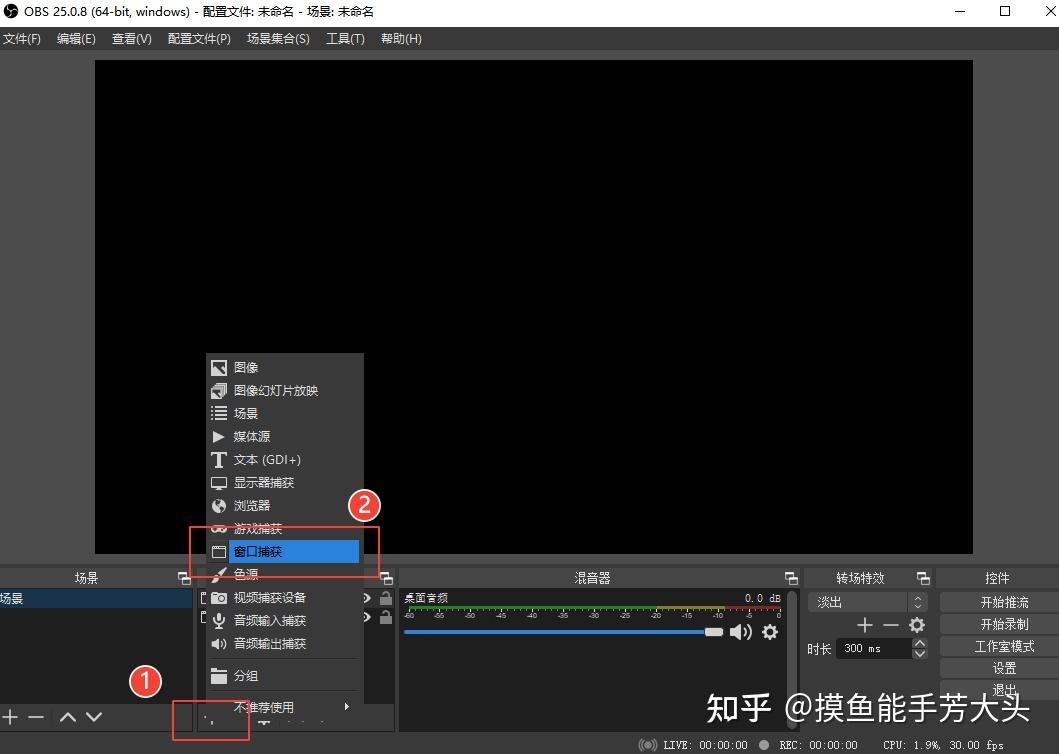Select 窗口捕获 window capture
Viewport: 1059px width, 754px height.
[284, 551]
